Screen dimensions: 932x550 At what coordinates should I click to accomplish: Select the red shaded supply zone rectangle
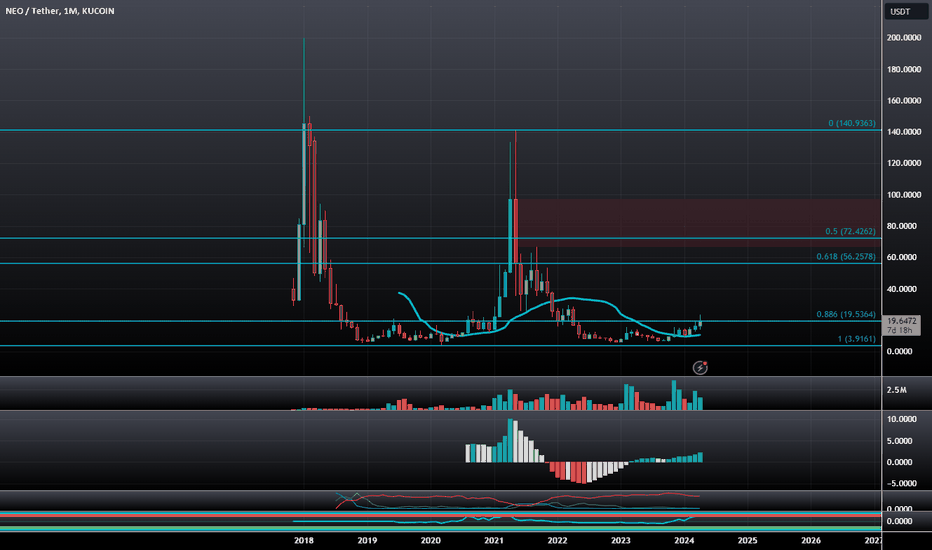pyautogui.click(x=699, y=223)
